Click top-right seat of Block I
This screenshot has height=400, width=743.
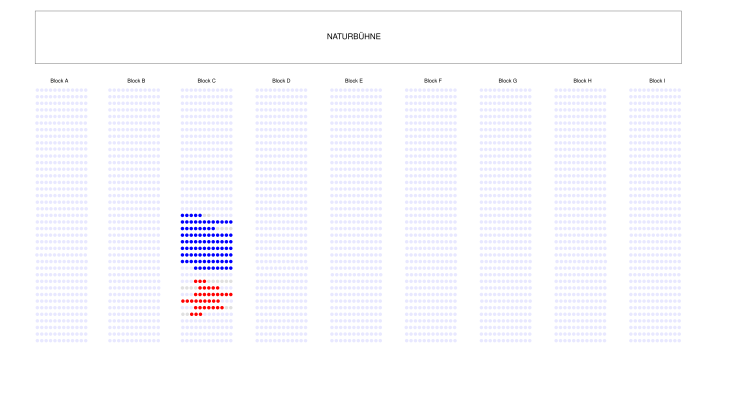[x=679, y=90]
